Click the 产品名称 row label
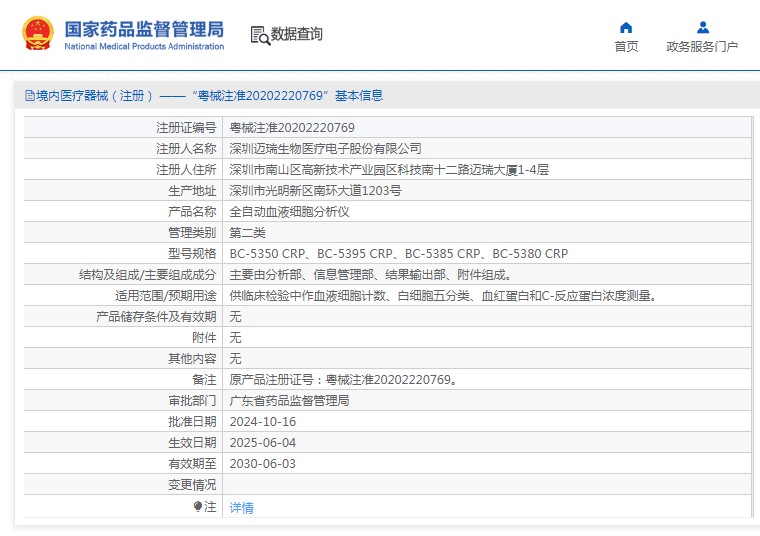The width and height of the screenshot is (760, 536). [192, 212]
